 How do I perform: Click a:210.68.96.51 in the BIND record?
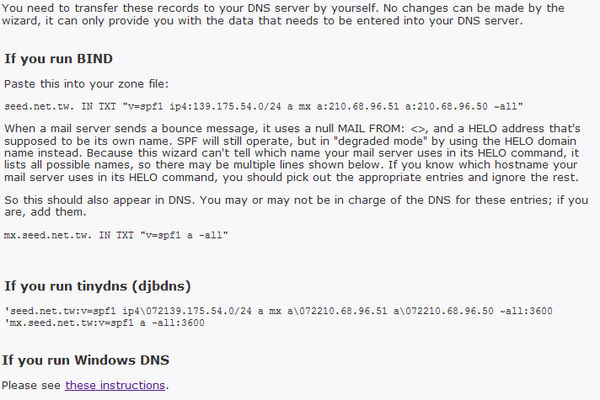[x=358, y=106]
